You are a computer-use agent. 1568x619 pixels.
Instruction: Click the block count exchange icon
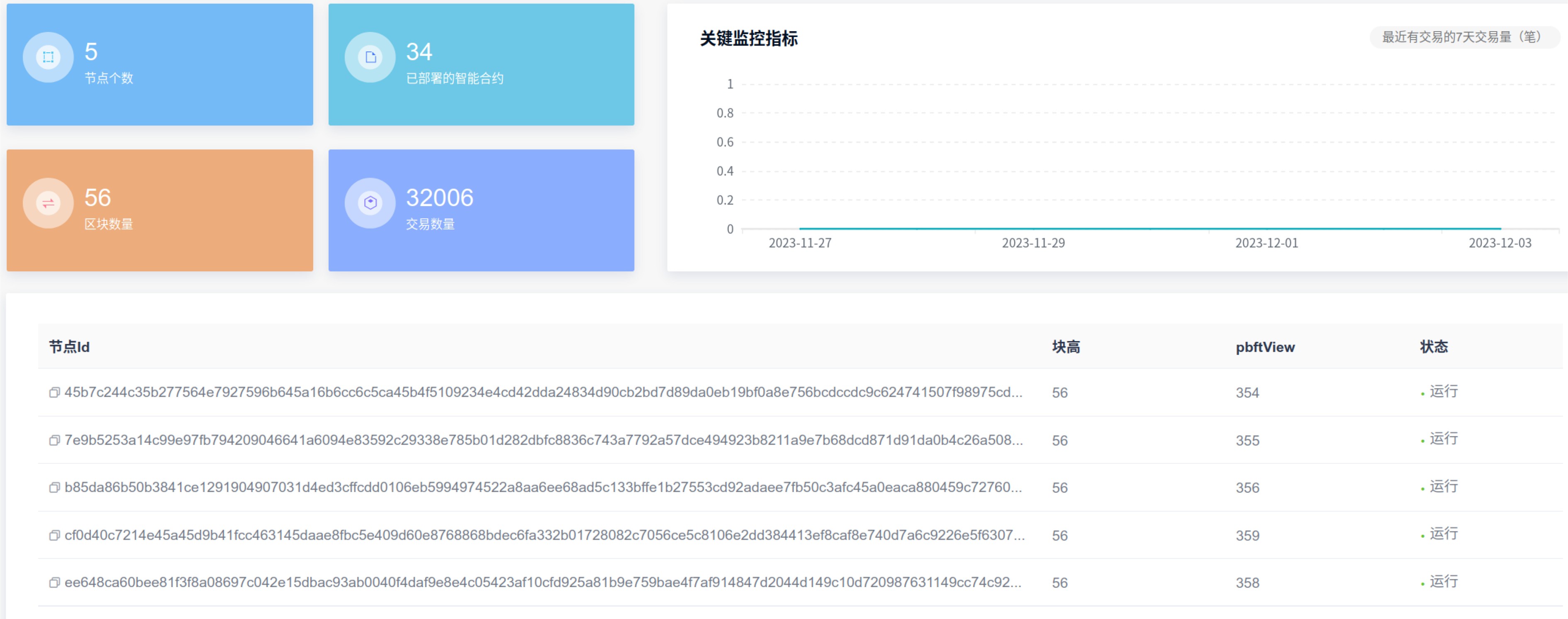click(48, 203)
